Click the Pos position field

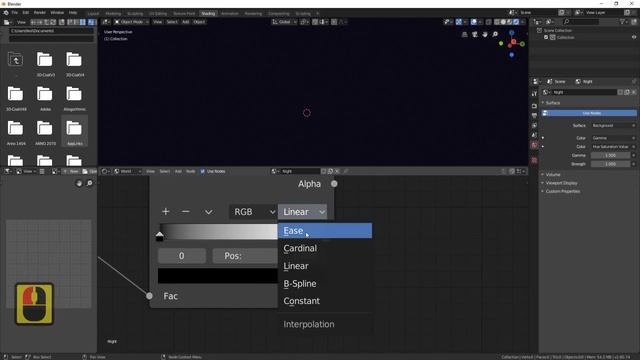pyautogui.click(x=245, y=256)
